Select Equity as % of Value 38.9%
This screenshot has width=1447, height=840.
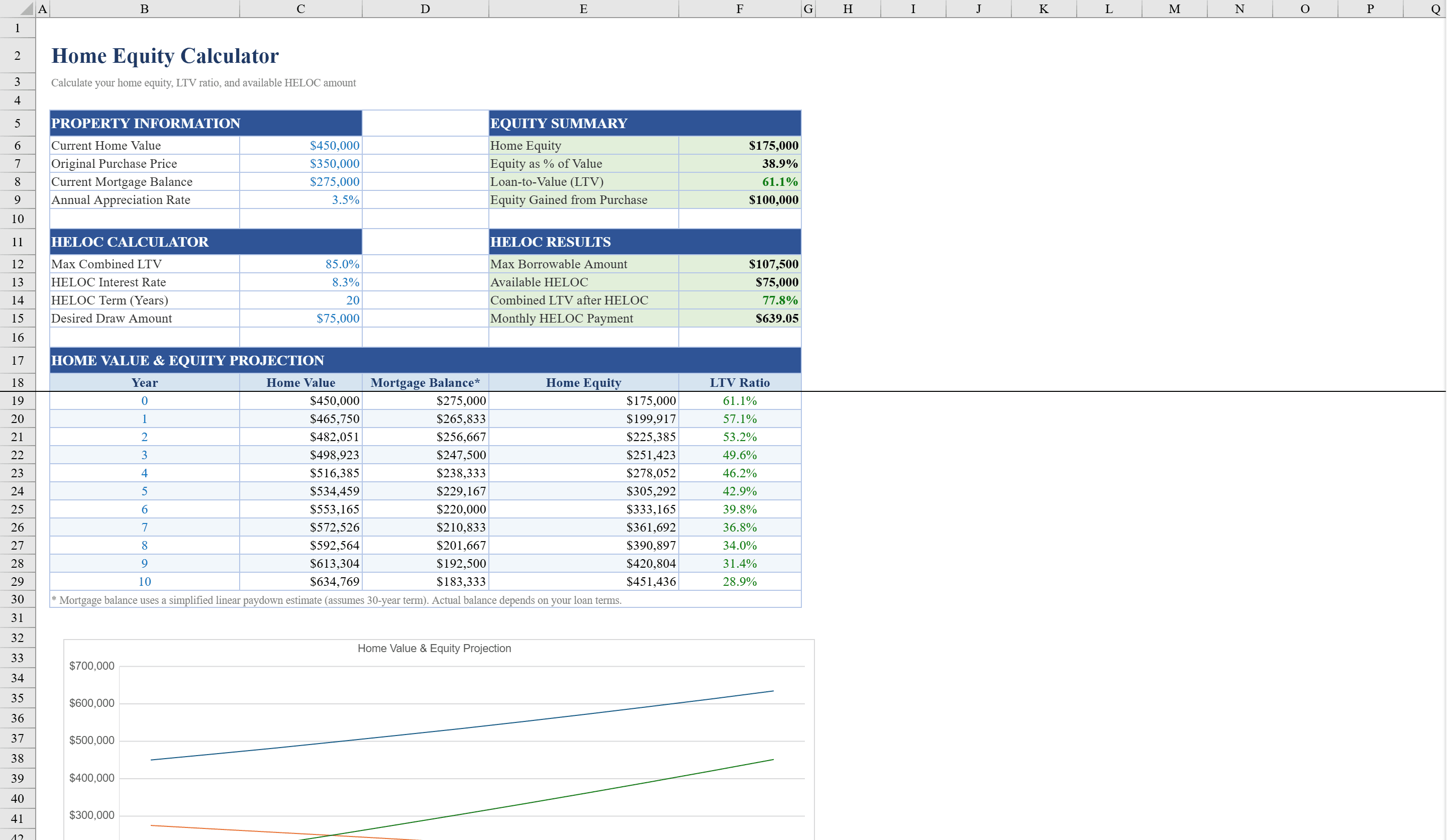click(x=740, y=164)
